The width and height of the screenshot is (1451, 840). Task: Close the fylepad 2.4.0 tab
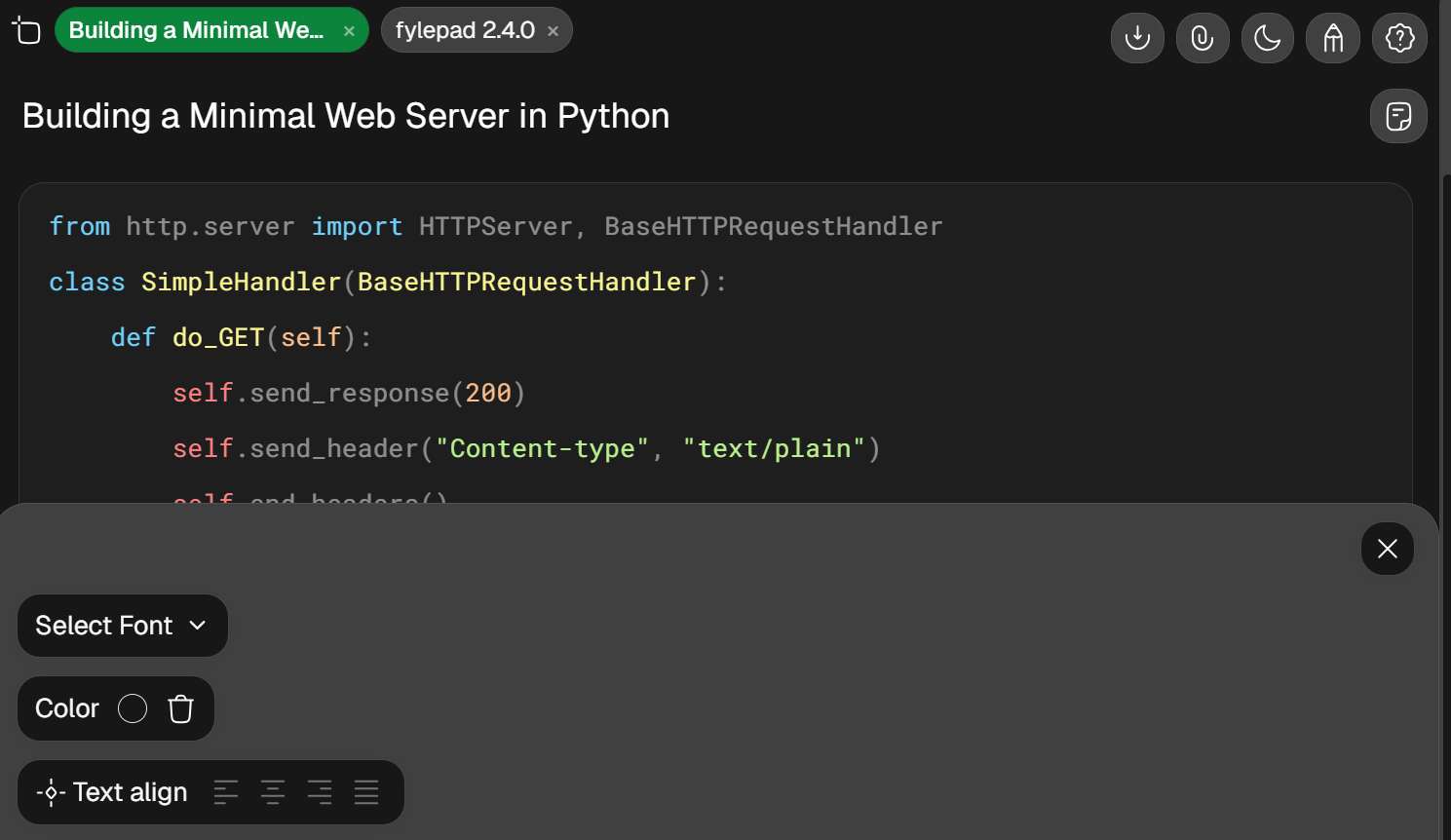pos(553,31)
